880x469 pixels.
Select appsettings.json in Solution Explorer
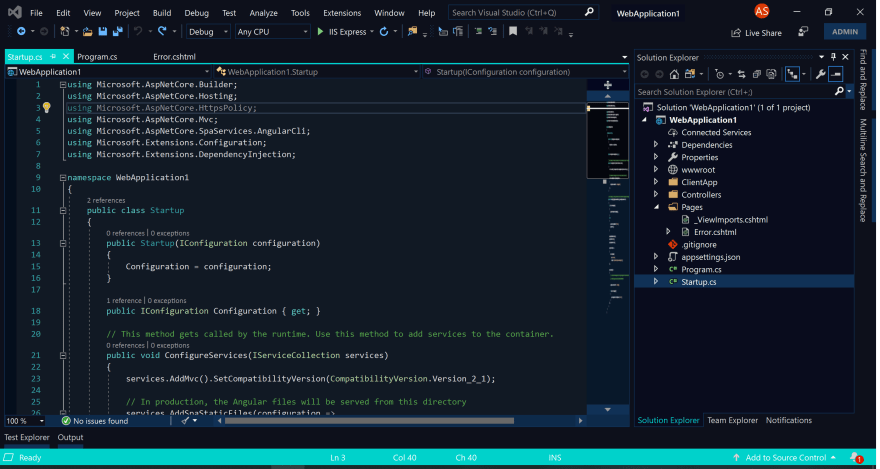711,257
